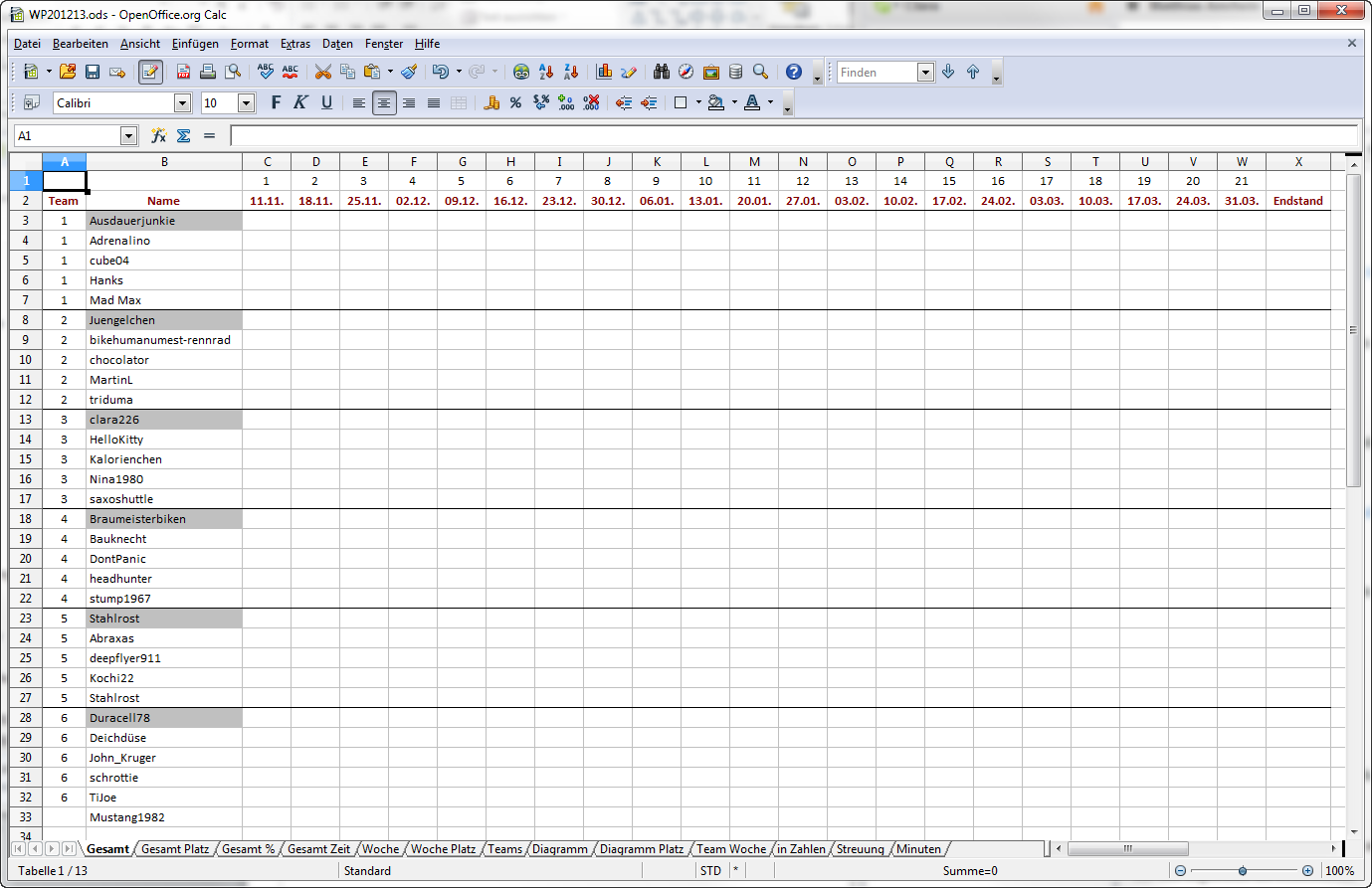Open the Daten menu
Viewport: 1372px width, 888px height.
coord(337,44)
